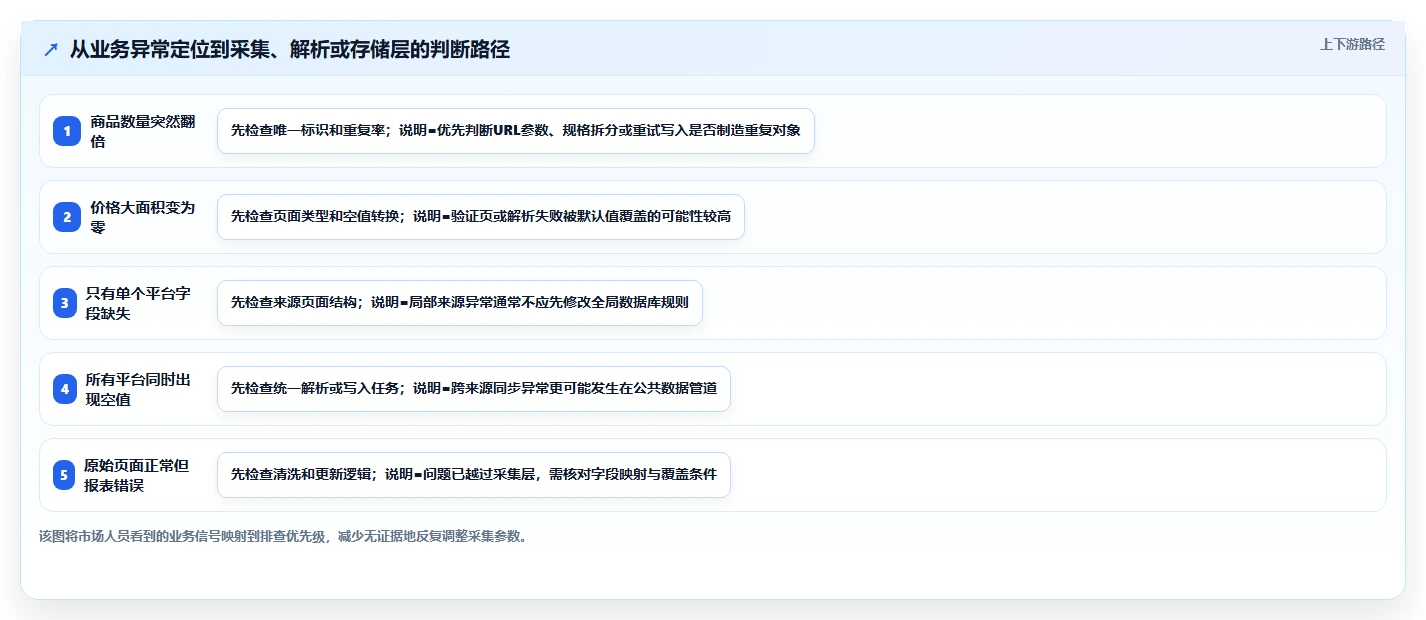Click the box 先检查统一解析或写入任务
This screenshot has height=620, width=1426.
pos(474,389)
